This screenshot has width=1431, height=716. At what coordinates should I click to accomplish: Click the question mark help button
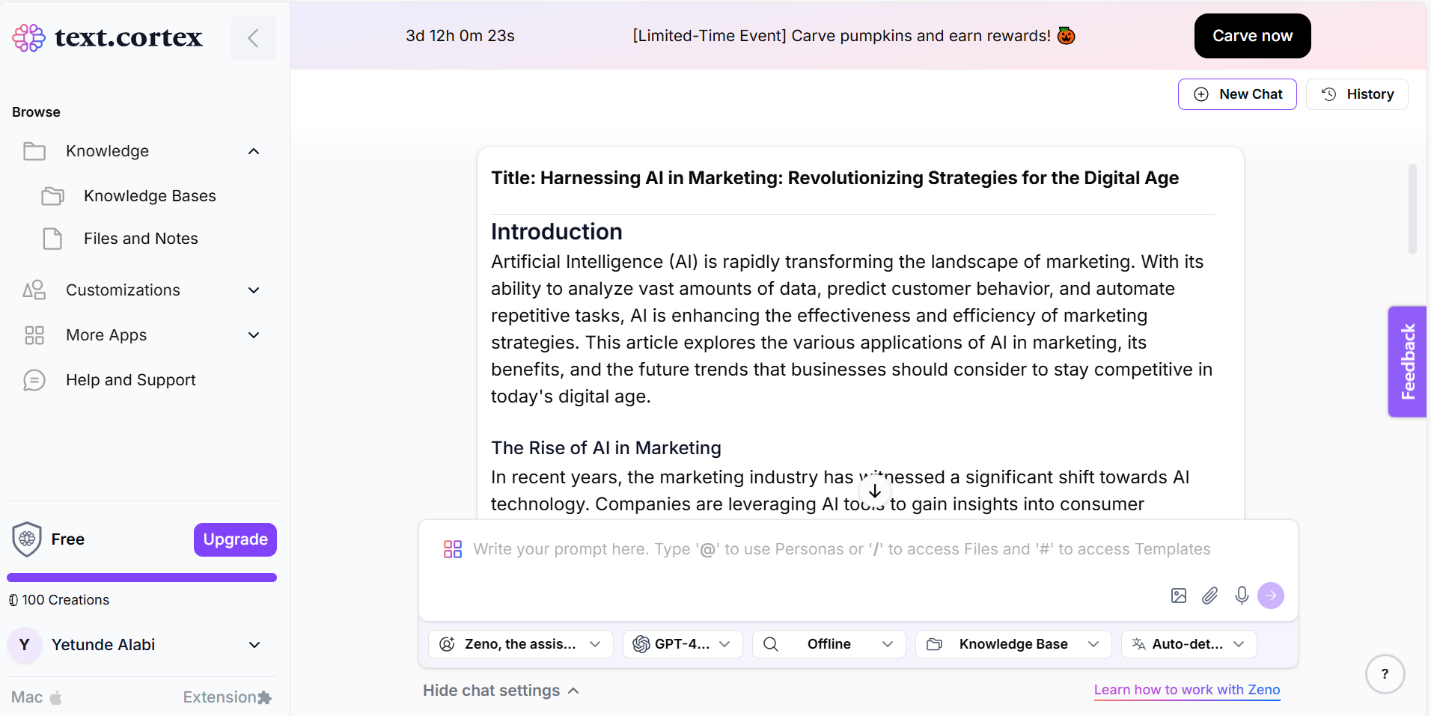pyautogui.click(x=1385, y=674)
